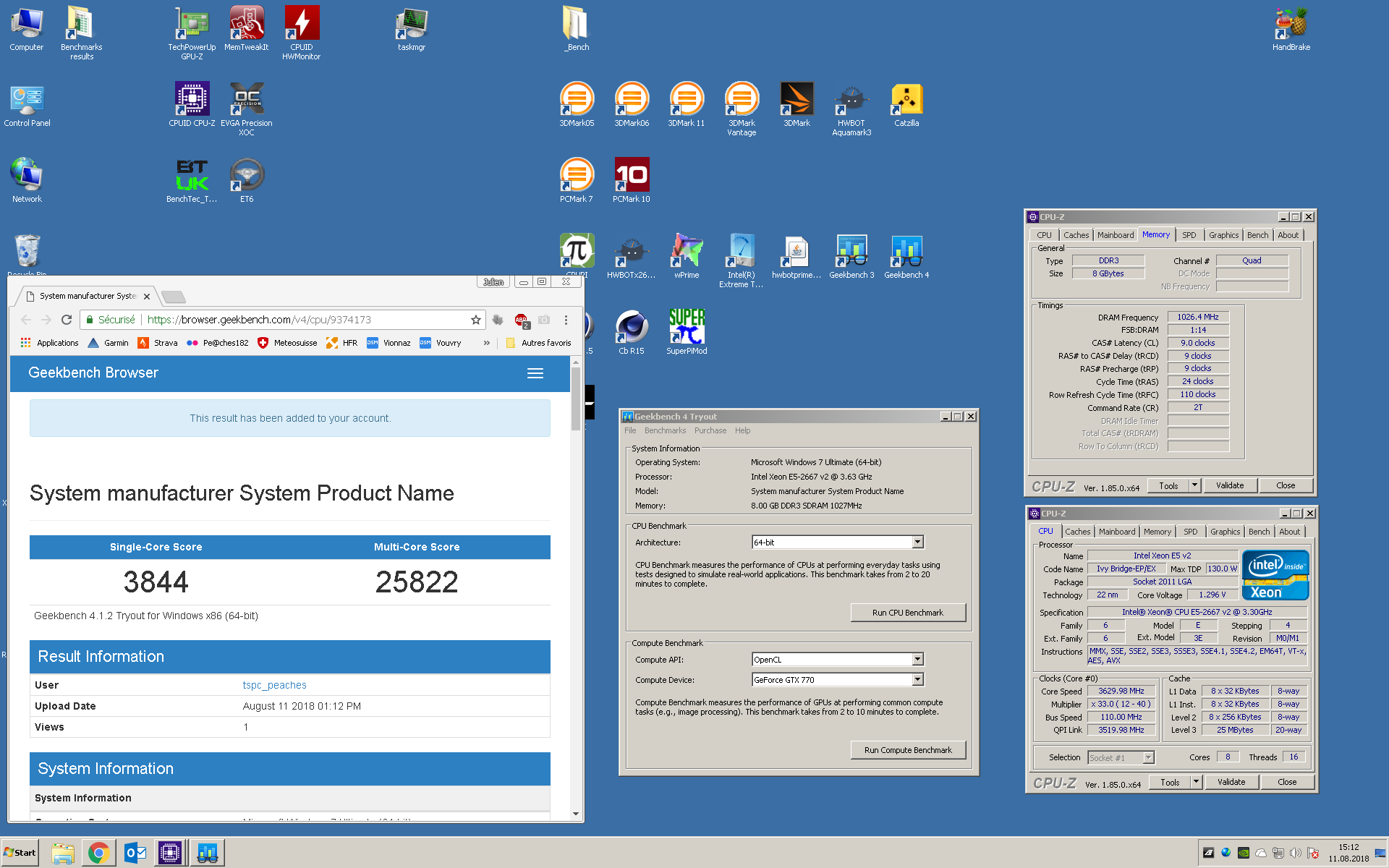Open Chrome's three-dot menu
The height and width of the screenshot is (868, 1389).
(566, 320)
